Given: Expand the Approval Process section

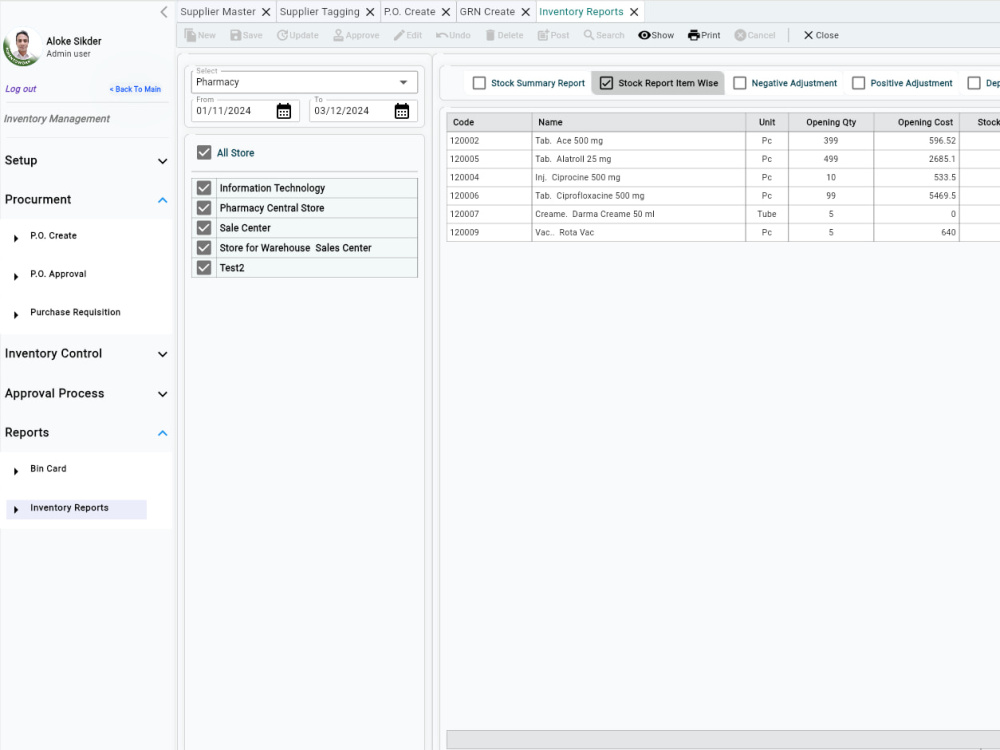Looking at the screenshot, I should point(86,393).
